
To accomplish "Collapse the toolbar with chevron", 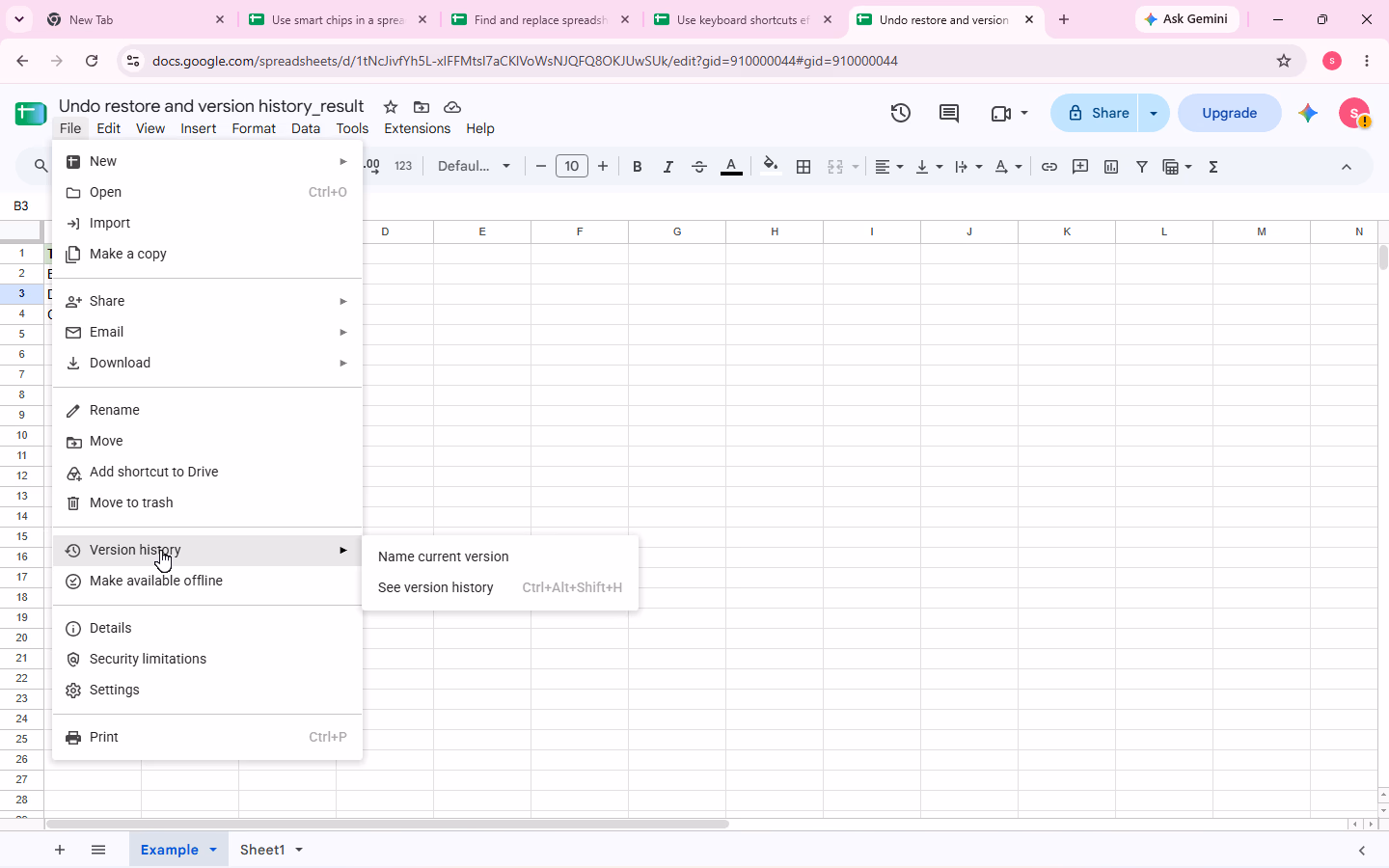I will point(1347,167).
